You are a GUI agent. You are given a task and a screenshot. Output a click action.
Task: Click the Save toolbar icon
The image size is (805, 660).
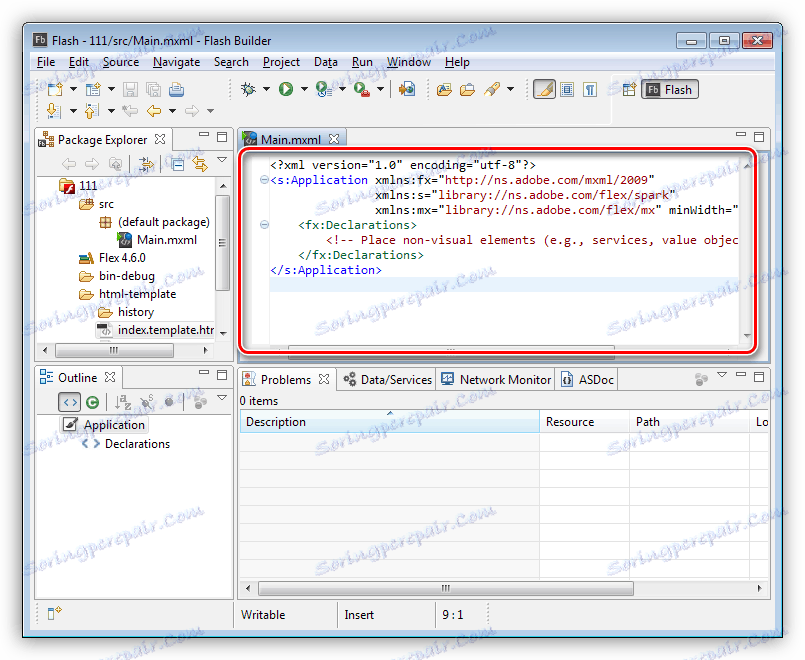coord(130,89)
